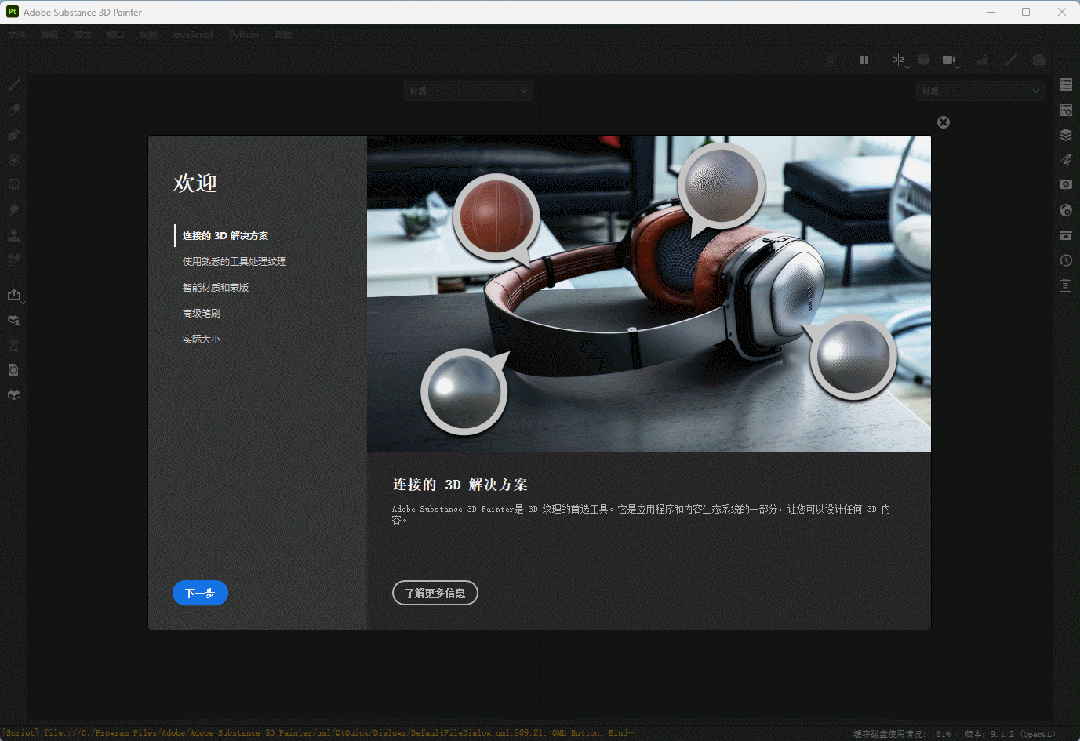Image resolution: width=1080 pixels, height=741 pixels.
Task: Select the Material picker tool
Action: point(14,260)
